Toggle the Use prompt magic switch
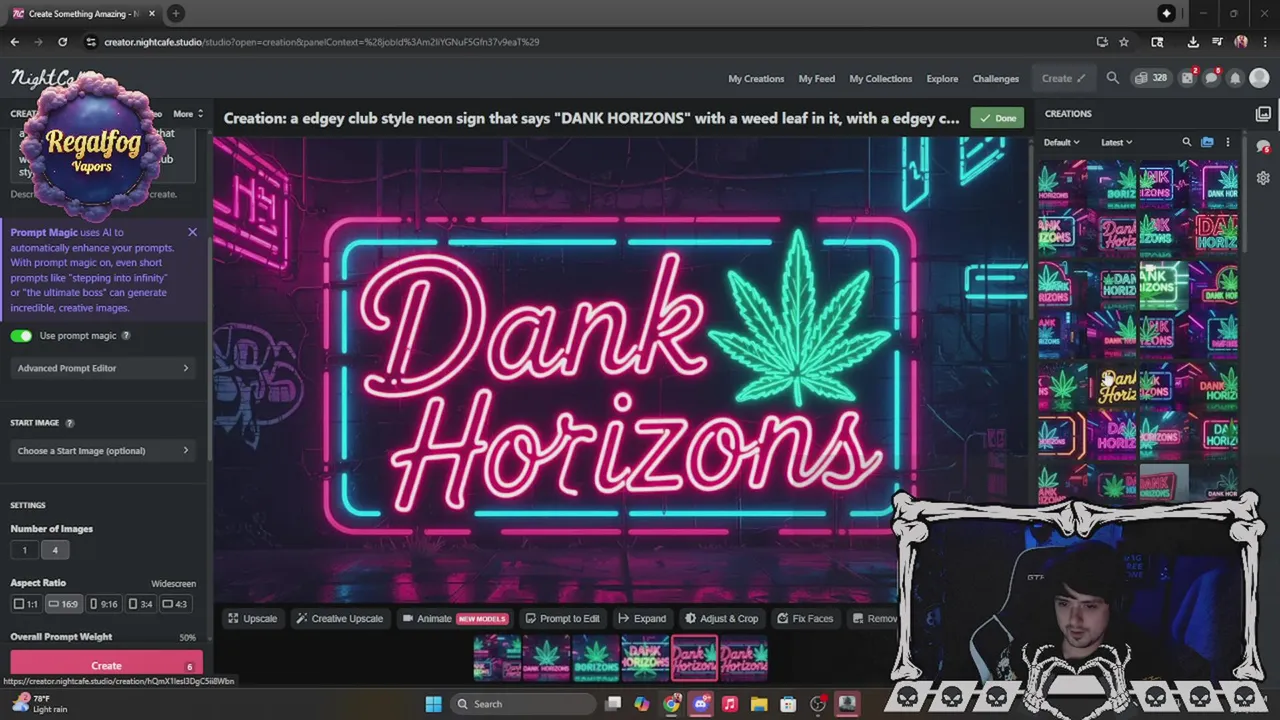 tap(21, 336)
